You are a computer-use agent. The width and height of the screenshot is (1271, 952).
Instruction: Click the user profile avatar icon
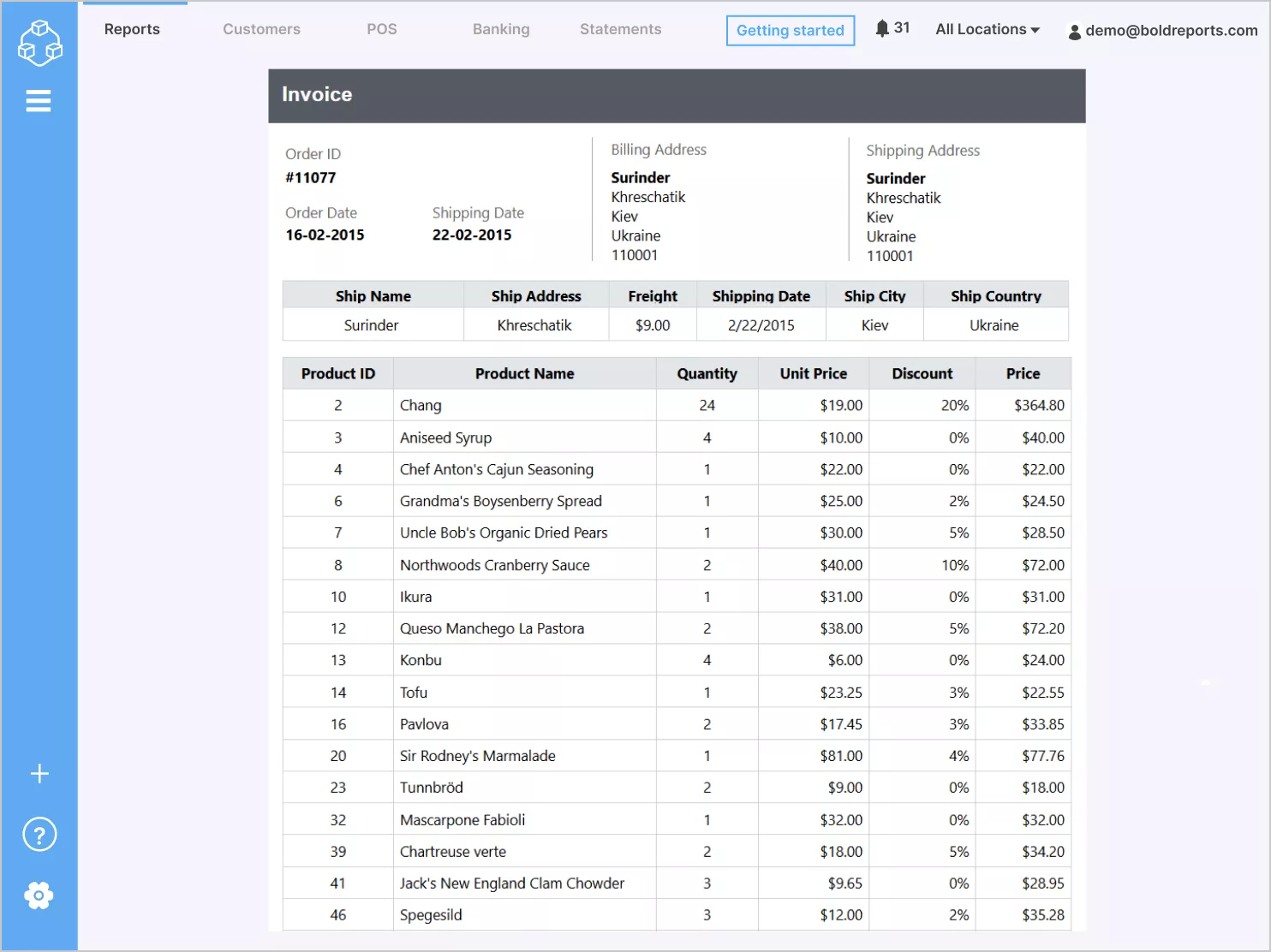tap(1074, 32)
